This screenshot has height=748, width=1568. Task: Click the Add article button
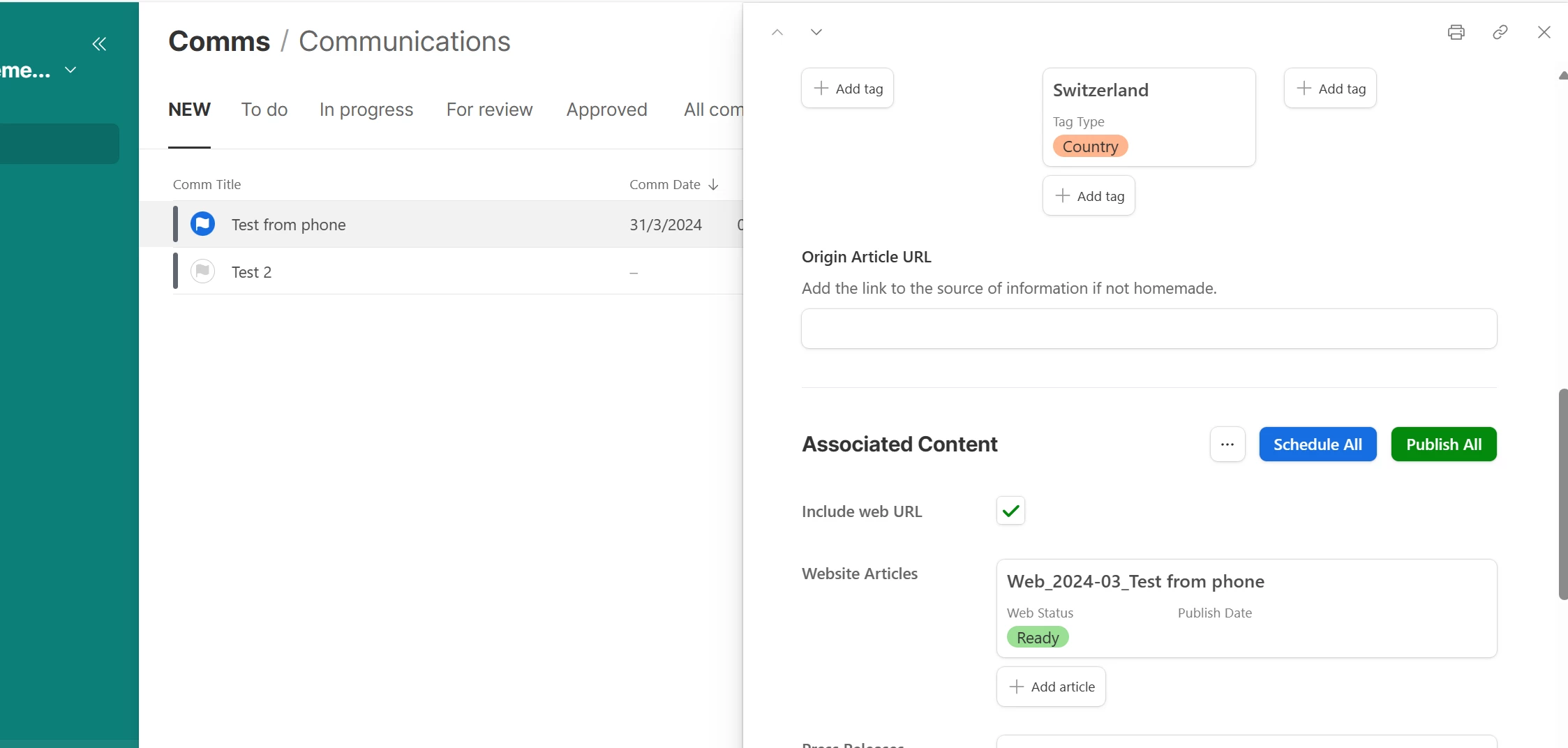pyautogui.click(x=1051, y=687)
